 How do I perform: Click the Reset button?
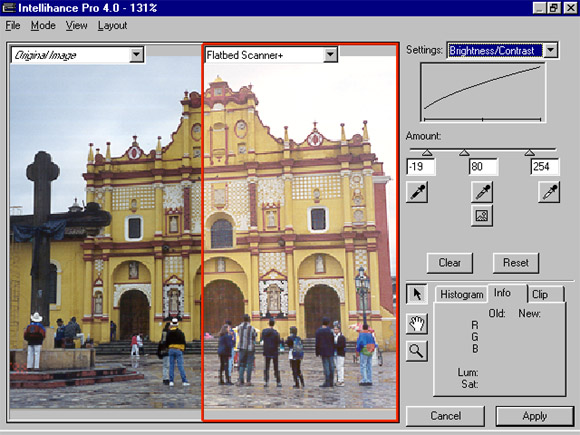pyautogui.click(x=516, y=263)
